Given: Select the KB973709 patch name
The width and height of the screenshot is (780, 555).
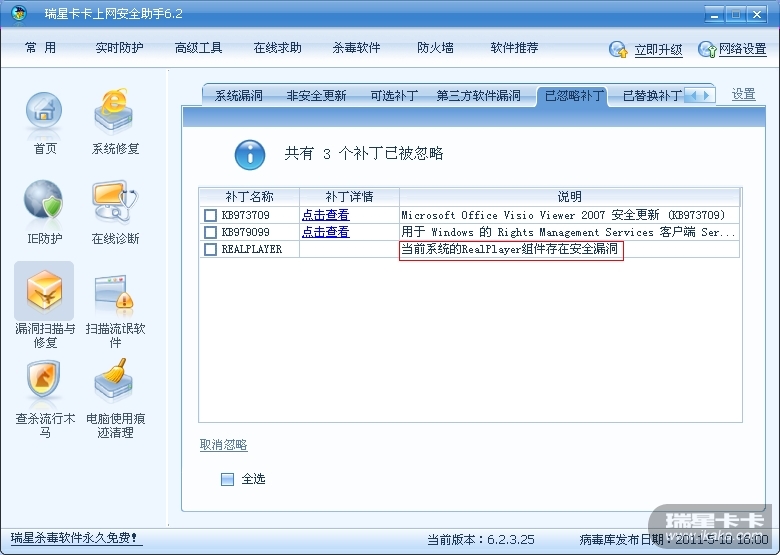Looking at the screenshot, I should pos(245,215).
